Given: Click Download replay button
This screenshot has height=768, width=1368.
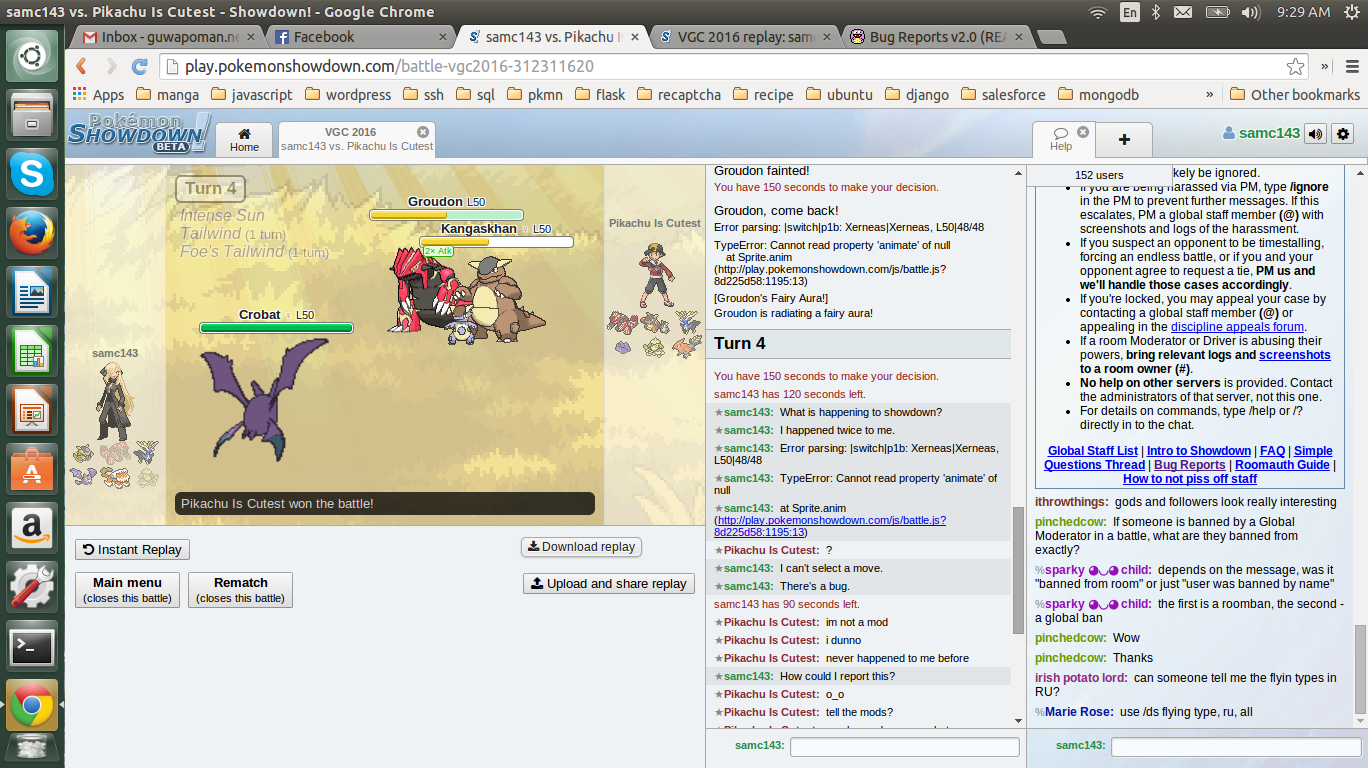Looking at the screenshot, I should coord(581,547).
